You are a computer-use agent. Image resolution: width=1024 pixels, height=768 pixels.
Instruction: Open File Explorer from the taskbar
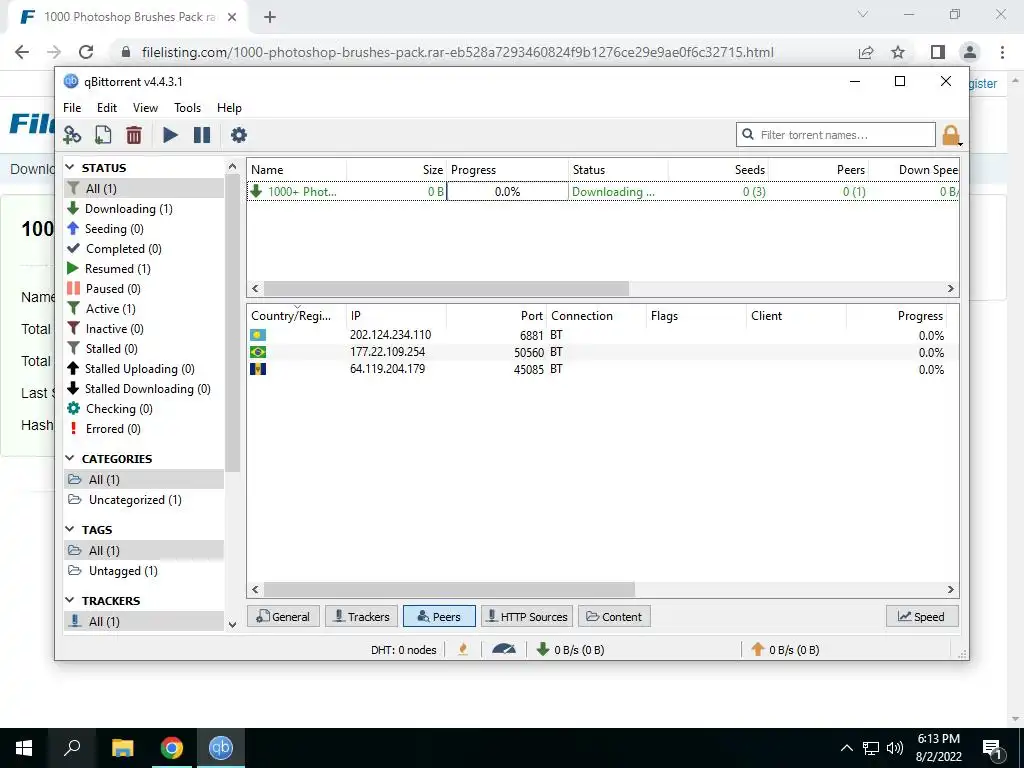coord(122,748)
